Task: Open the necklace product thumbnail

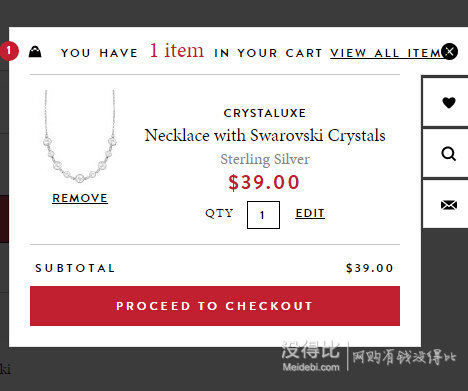Action: tap(80, 136)
